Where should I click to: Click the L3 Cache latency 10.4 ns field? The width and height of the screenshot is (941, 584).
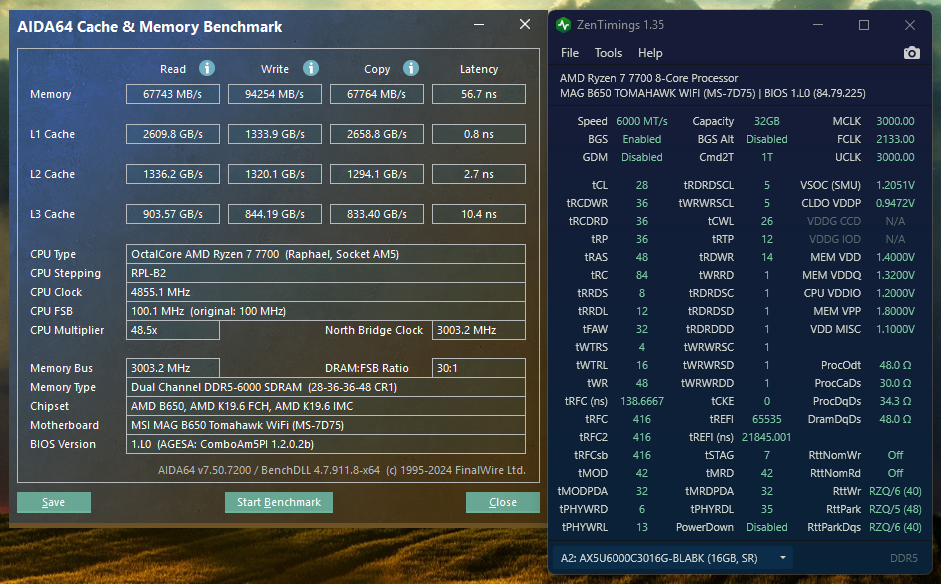coord(479,214)
